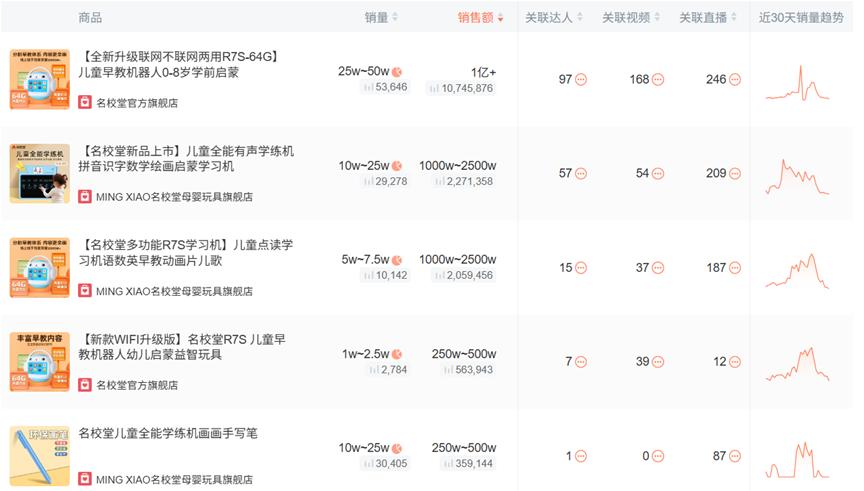Sort by 销售额 column arrow
Screen dimensions: 864x491
click(500, 18)
